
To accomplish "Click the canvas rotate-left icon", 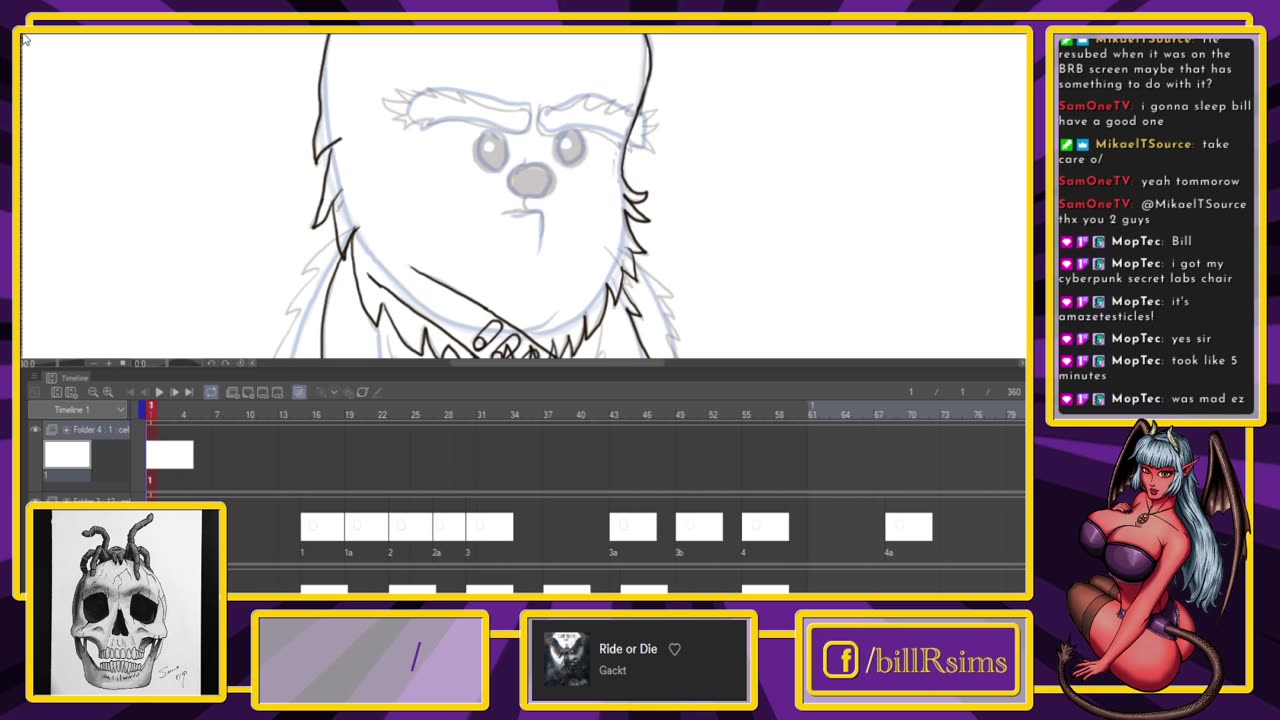I will [211, 363].
